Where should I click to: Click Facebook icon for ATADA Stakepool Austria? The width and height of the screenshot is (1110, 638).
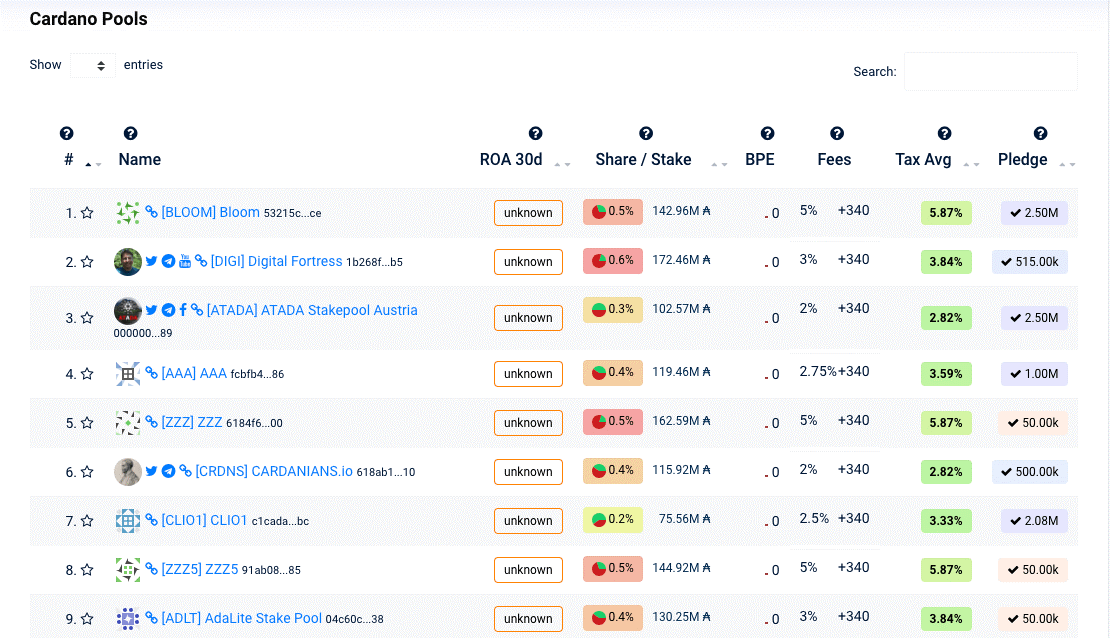coord(183,310)
